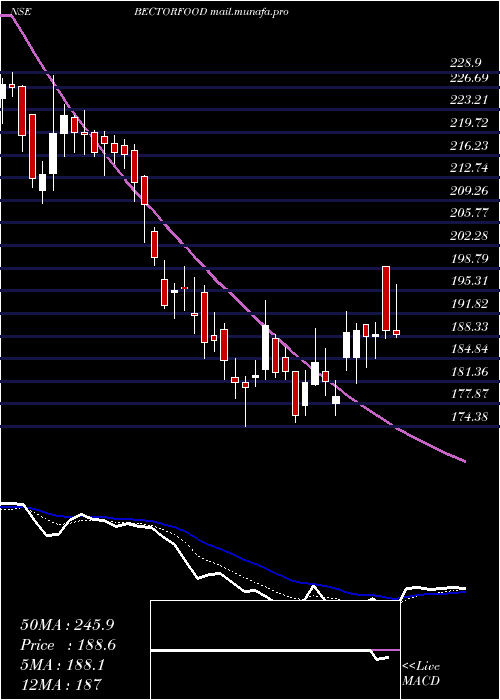500x700 pixels.
Task: Select the 177.87 price level label
Action: coord(469,394)
